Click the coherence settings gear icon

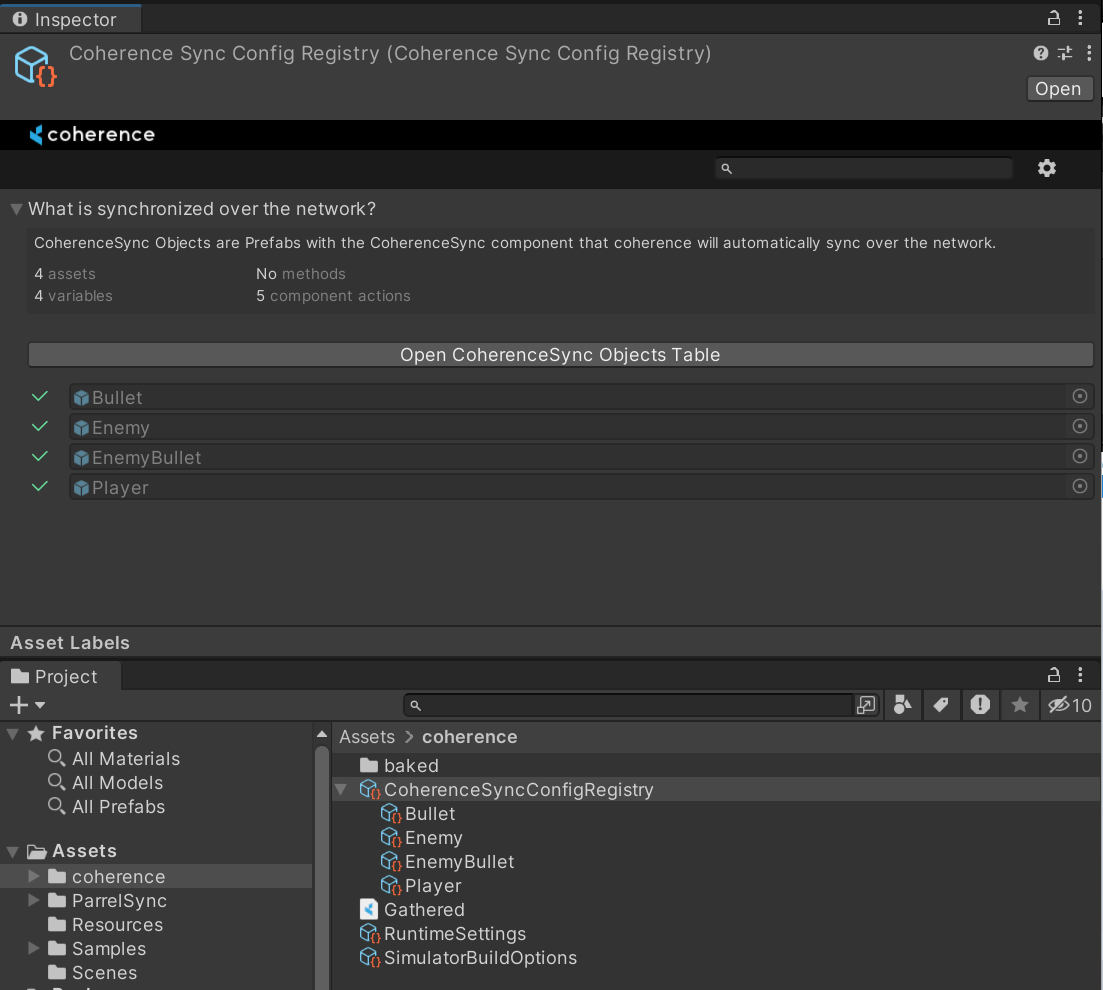[x=1046, y=168]
